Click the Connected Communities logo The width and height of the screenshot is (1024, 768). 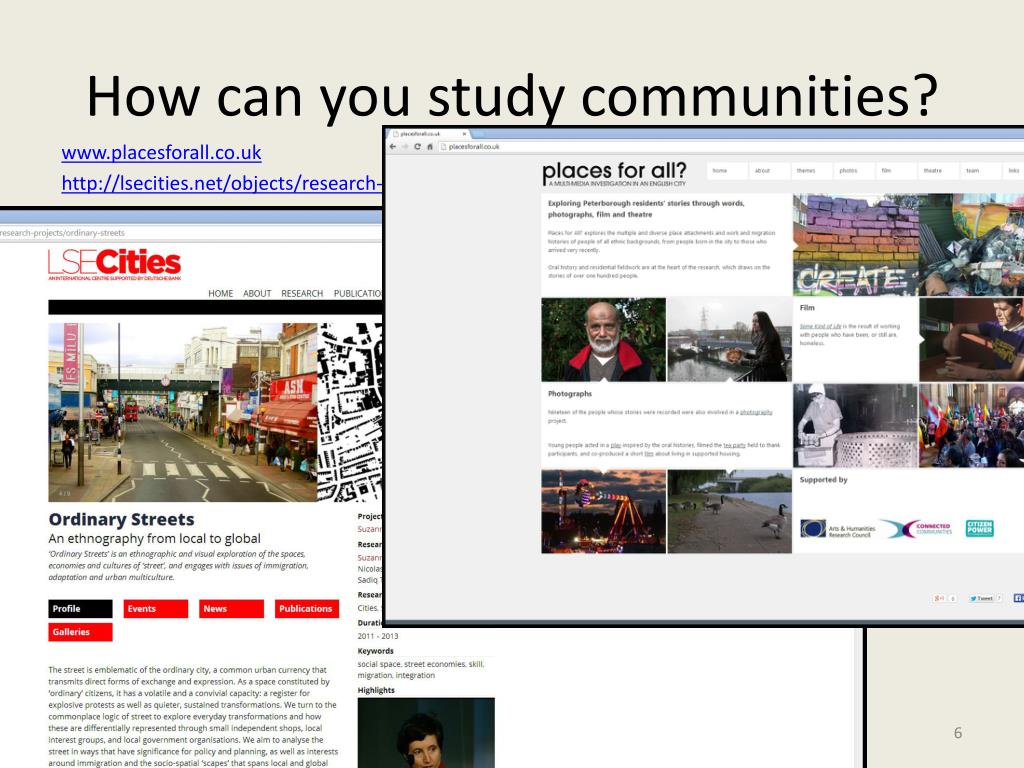click(x=918, y=529)
